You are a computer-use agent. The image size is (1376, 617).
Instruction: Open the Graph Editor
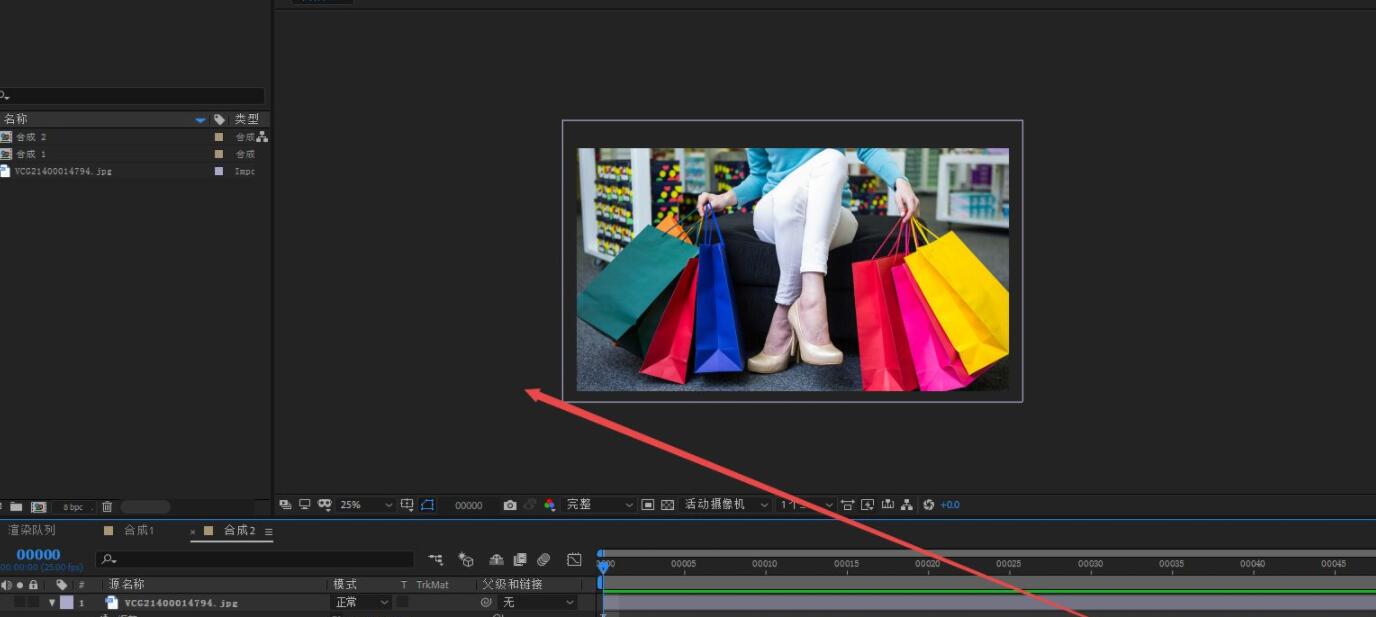574,560
